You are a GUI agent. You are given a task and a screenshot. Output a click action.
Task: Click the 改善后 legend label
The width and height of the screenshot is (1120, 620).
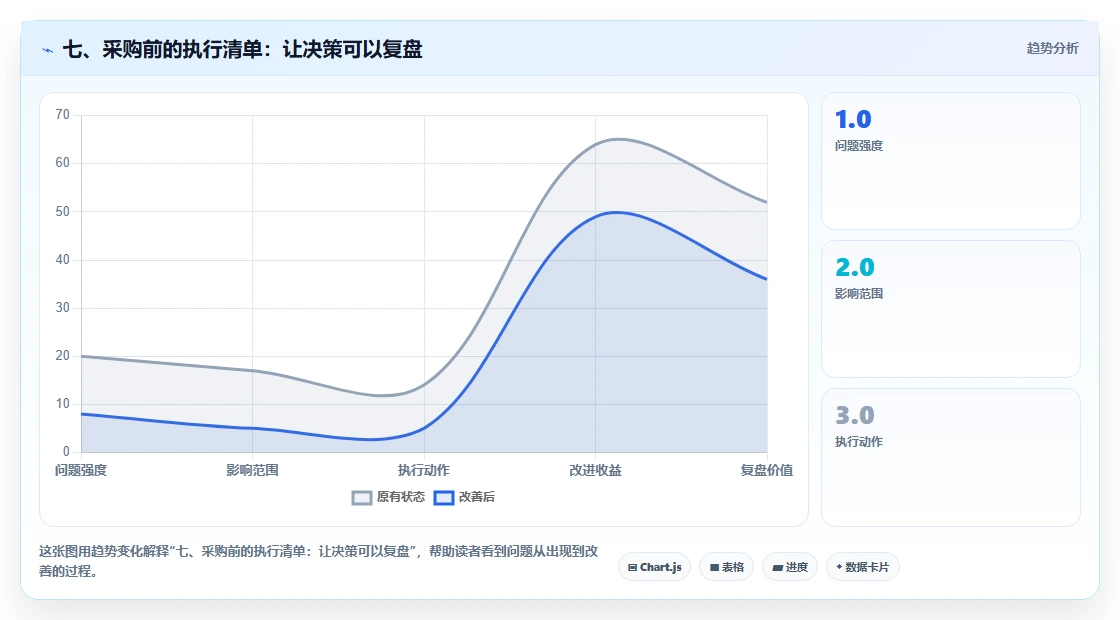click(476, 497)
